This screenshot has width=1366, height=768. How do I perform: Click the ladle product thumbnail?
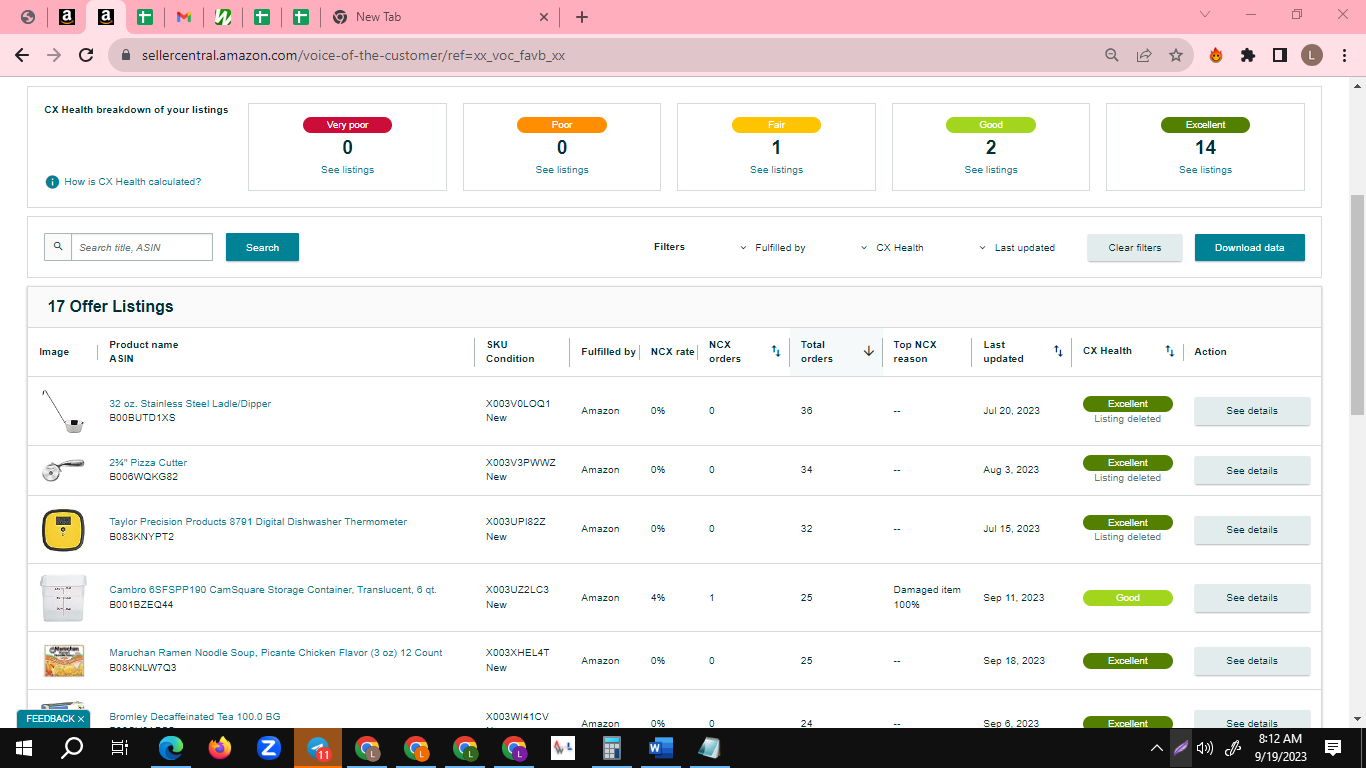coord(63,411)
